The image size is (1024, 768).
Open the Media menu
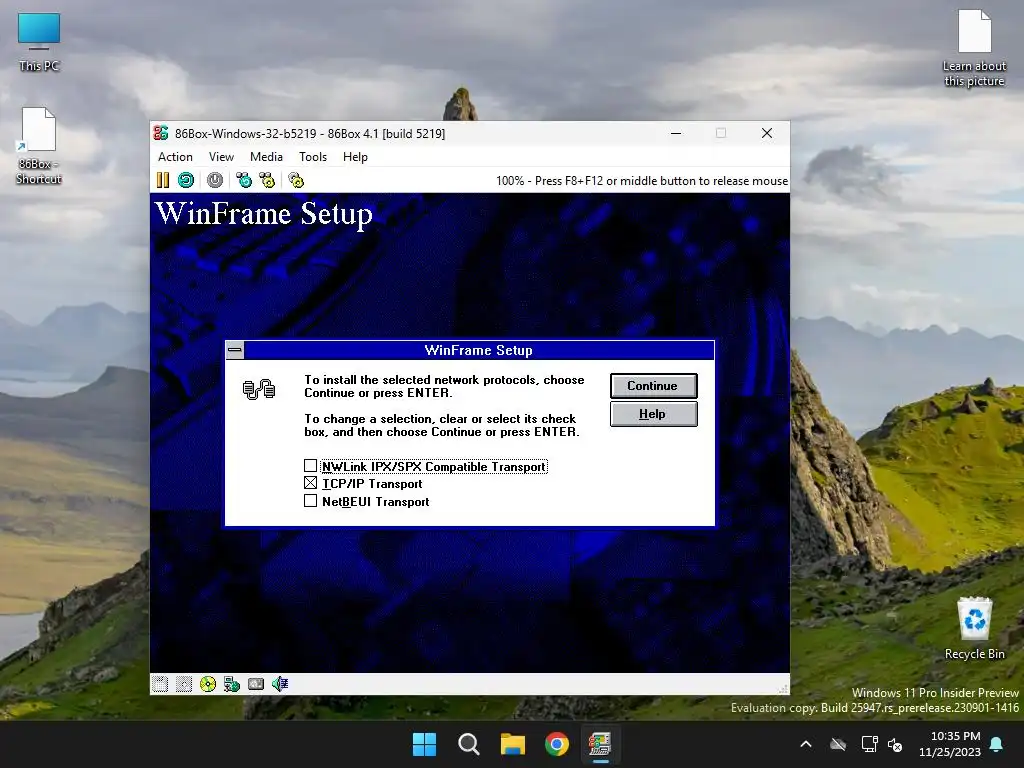(x=266, y=157)
